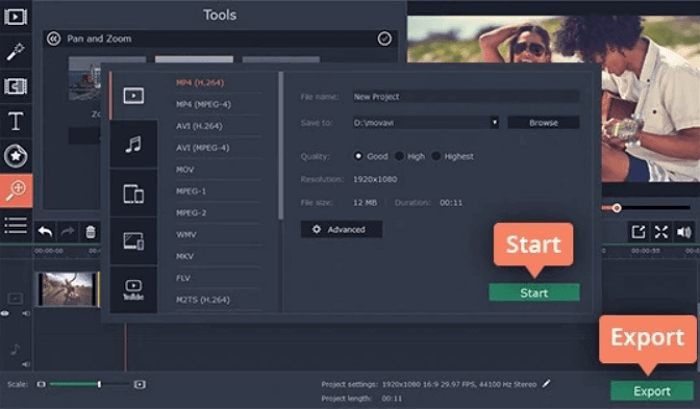
Task: Select the Titles text tool in sidebar
Action: pos(16,121)
